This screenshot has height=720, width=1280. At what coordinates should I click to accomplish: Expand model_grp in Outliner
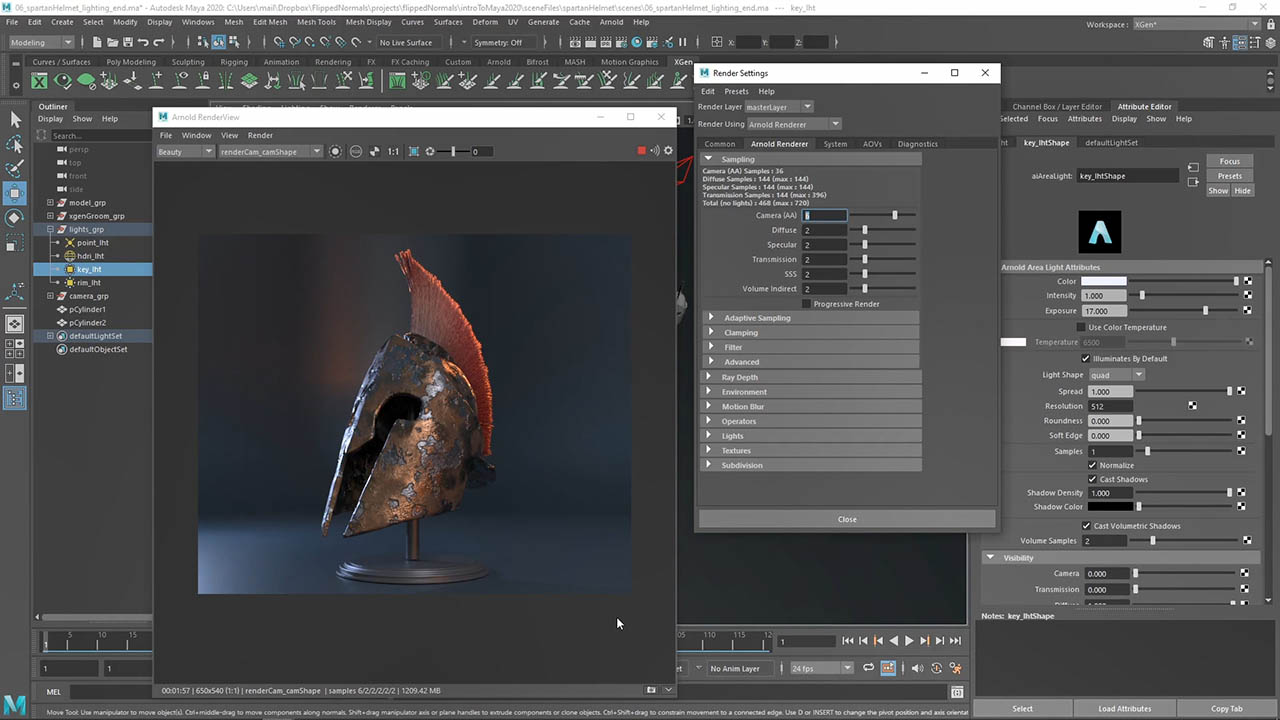[x=50, y=203]
